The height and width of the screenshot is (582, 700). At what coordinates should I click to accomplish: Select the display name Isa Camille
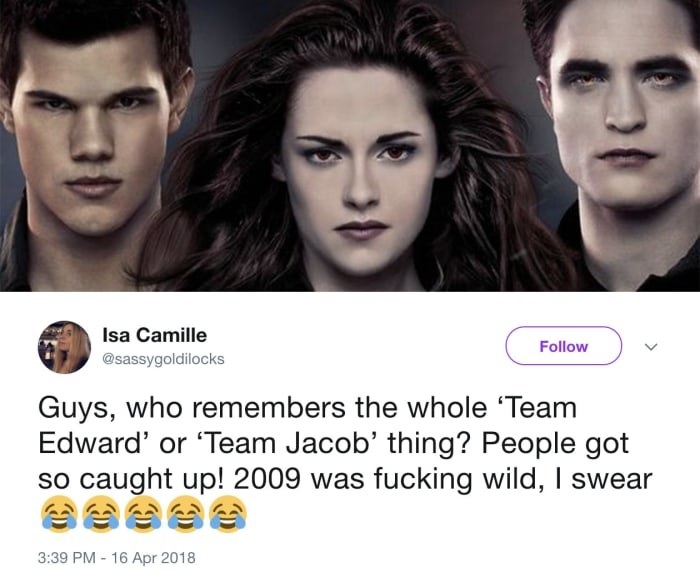(154, 335)
